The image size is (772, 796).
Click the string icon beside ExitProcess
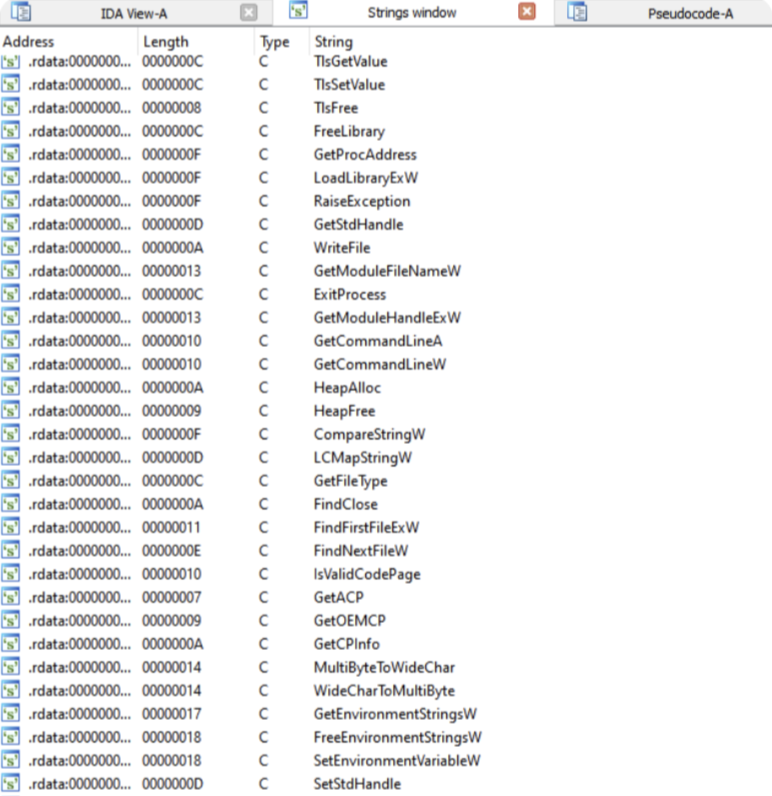pos(11,295)
